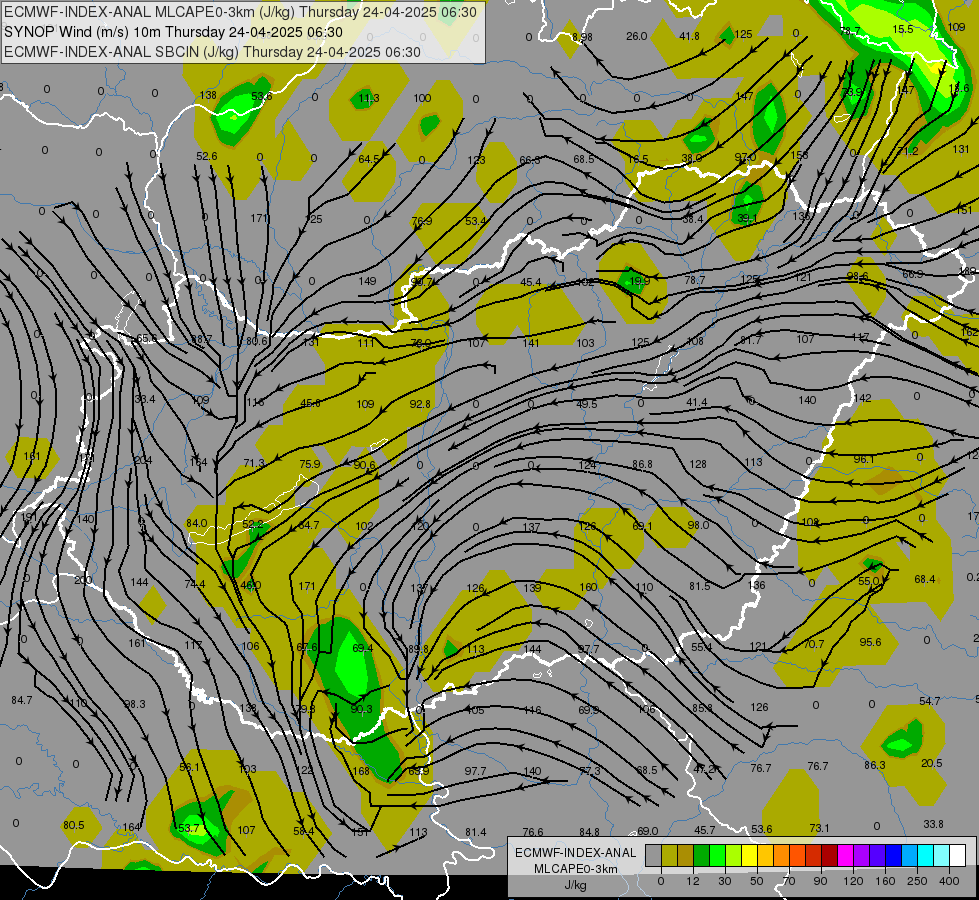The image size is (979, 900).
Task: Click the map value 49.5
Action: tap(586, 404)
